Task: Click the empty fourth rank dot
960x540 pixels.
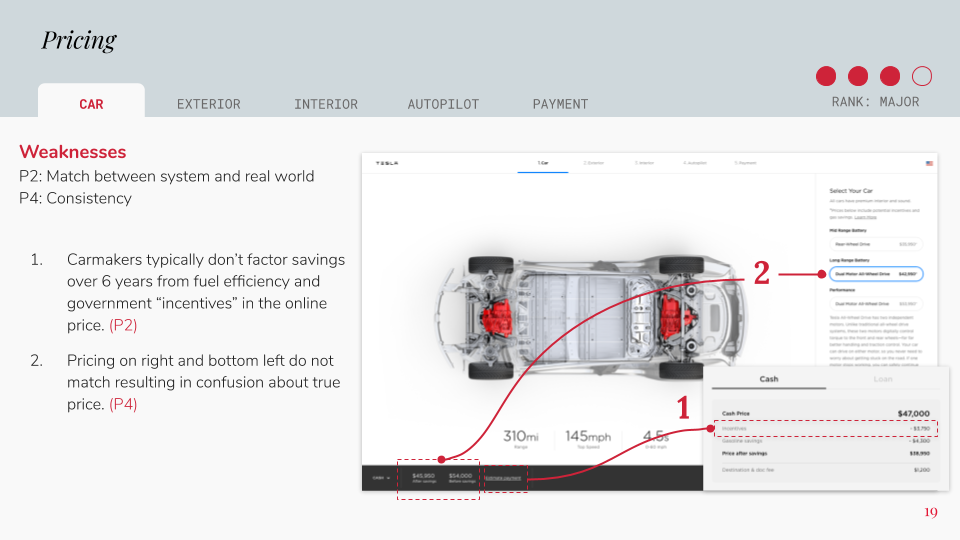Action: click(x=921, y=76)
